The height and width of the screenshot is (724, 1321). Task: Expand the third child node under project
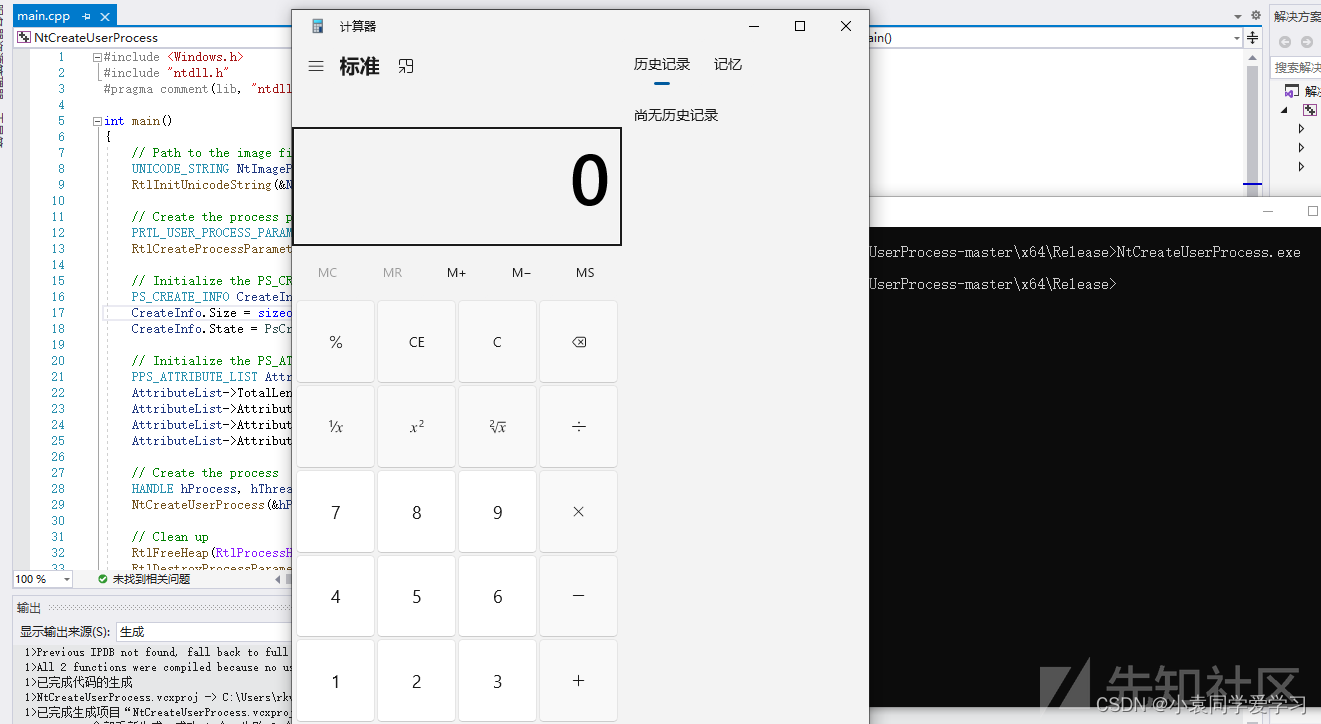[1301, 167]
